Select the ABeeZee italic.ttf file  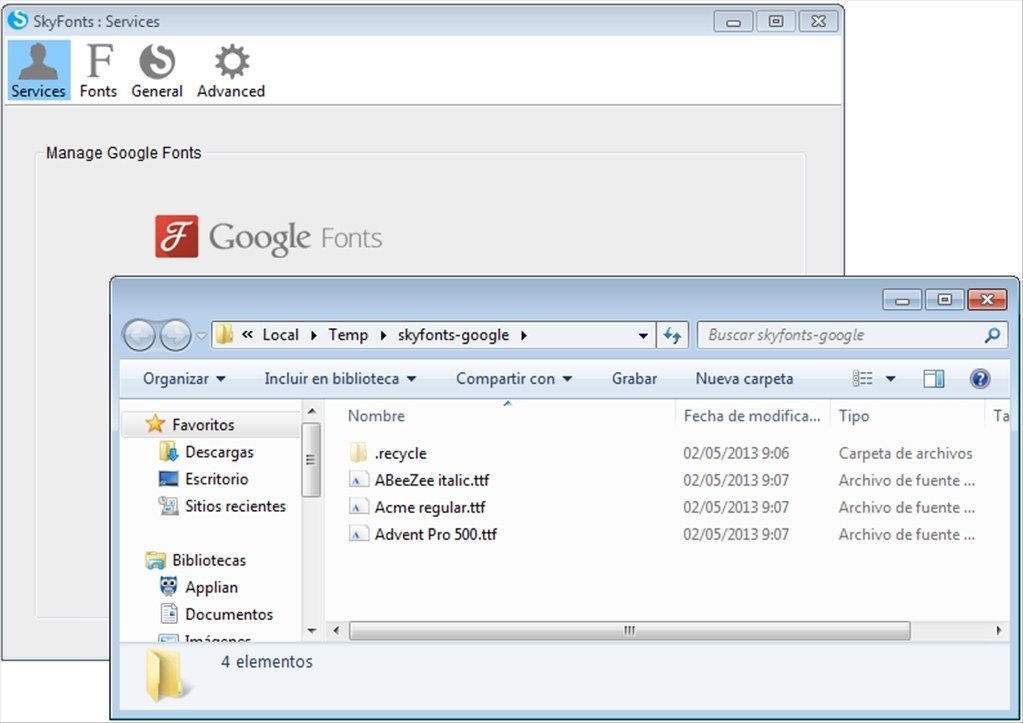tap(432, 480)
